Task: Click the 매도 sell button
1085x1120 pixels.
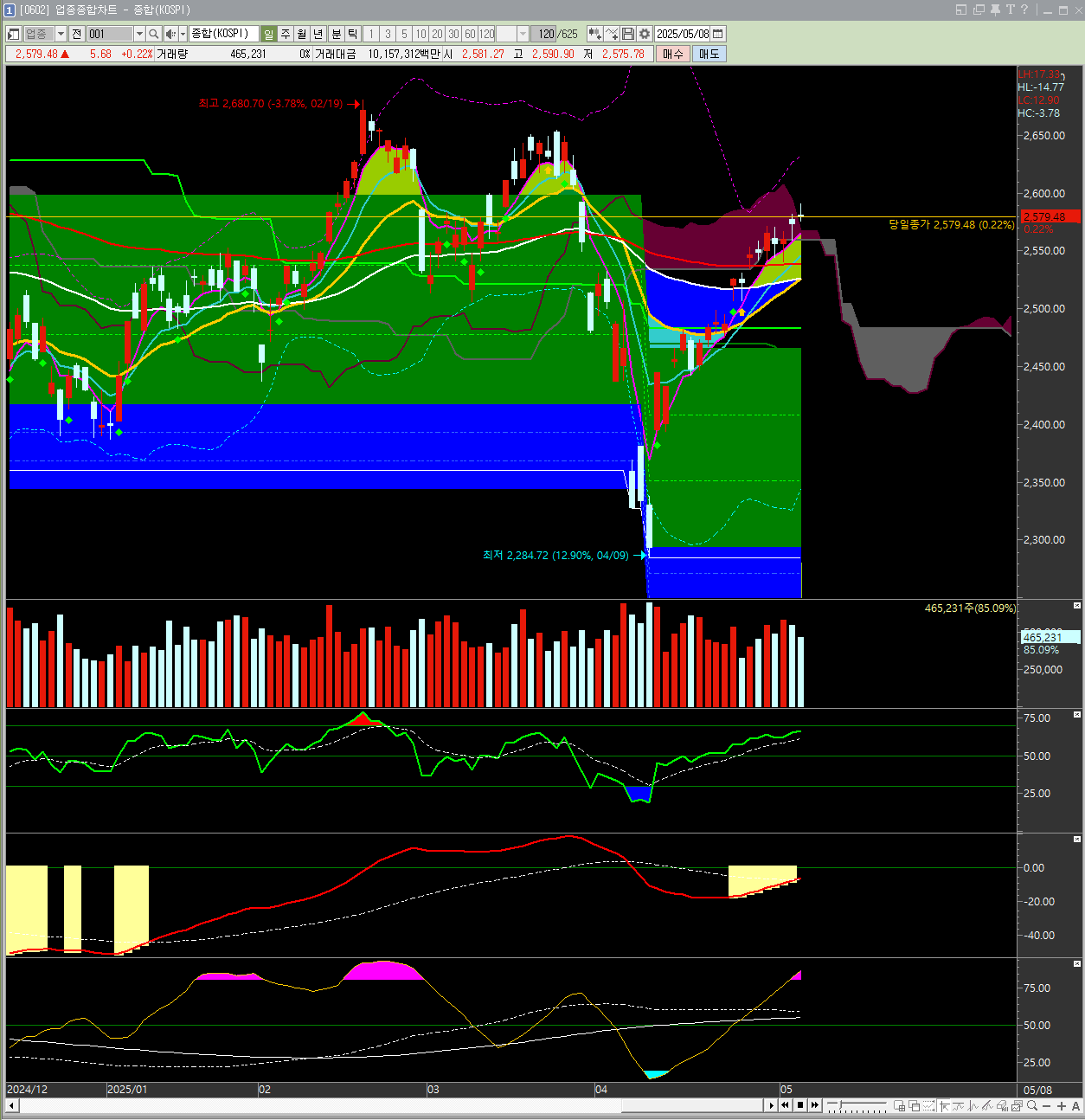Action: coord(709,54)
